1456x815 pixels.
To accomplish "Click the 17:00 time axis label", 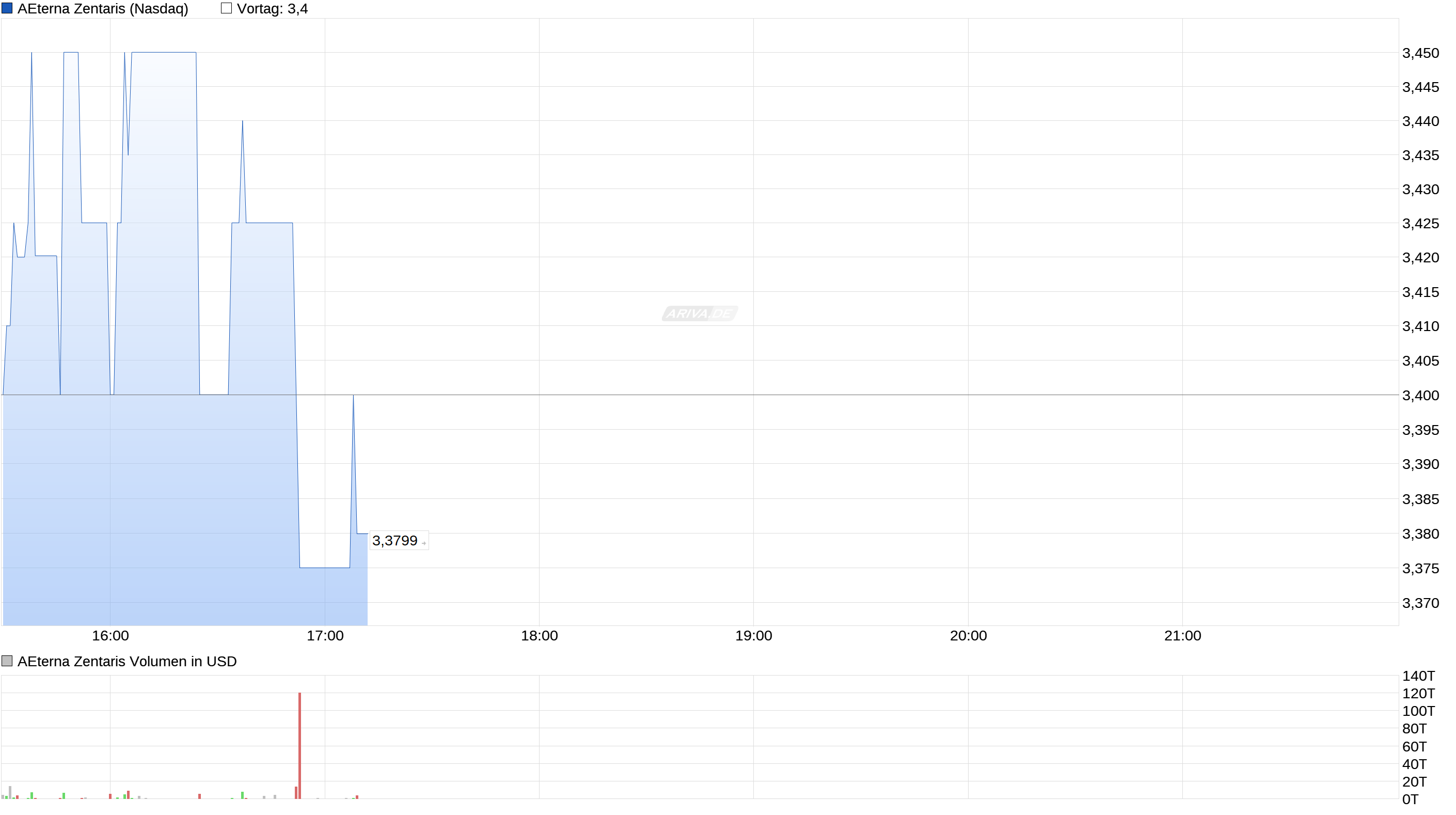I will click(x=325, y=636).
